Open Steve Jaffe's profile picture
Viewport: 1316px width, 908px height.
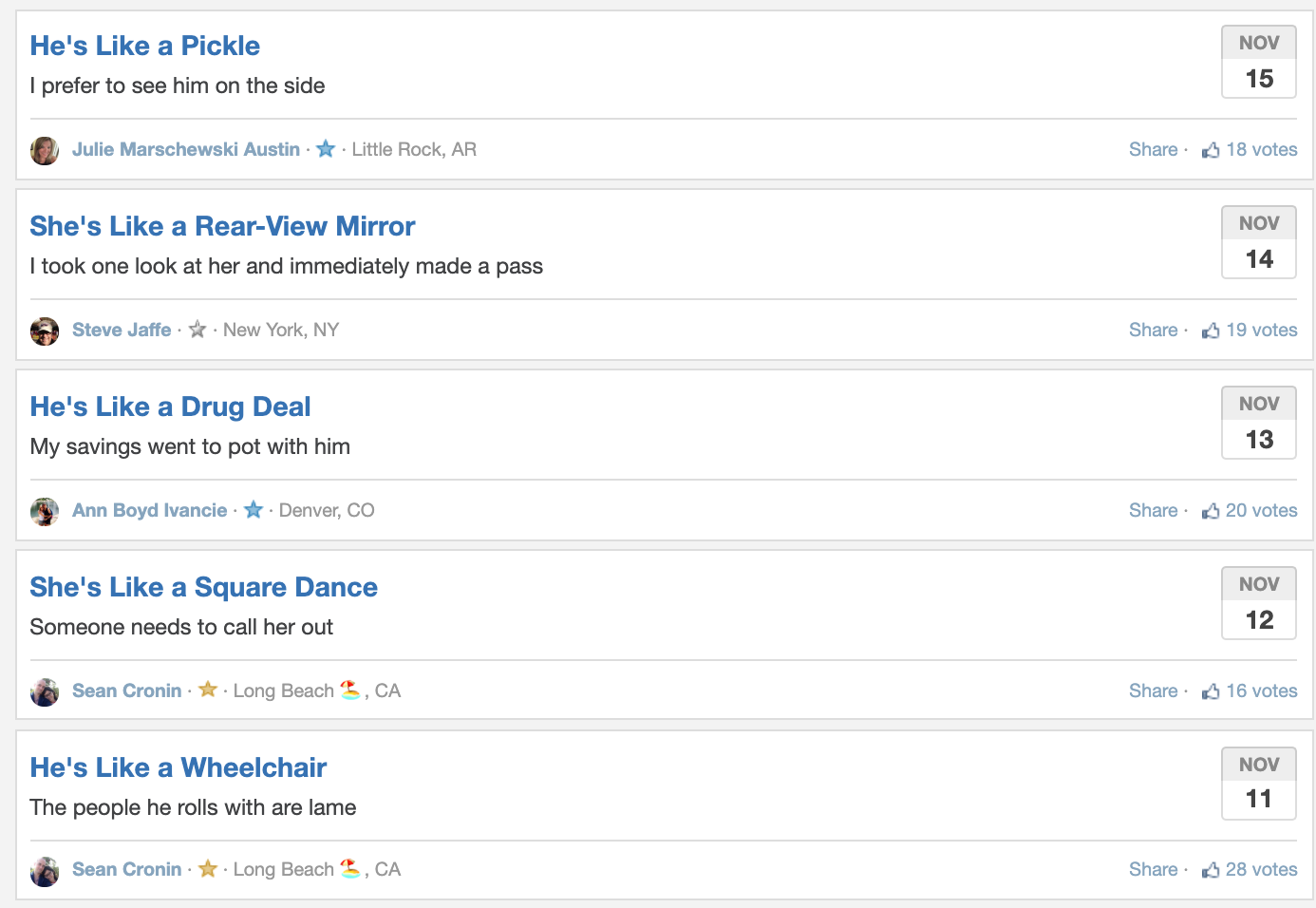pos(45,331)
